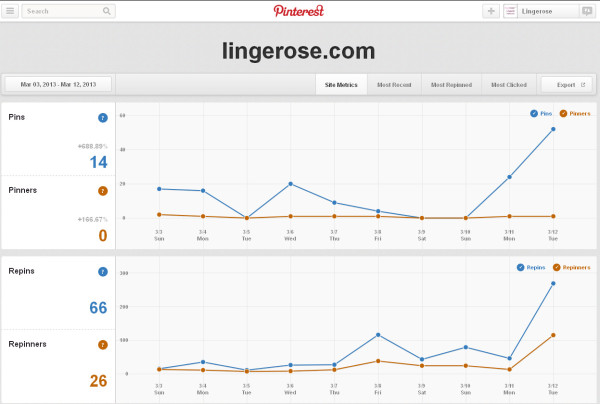The width and height of the screenshot is (600, 404).
Task: Click the Pins data point for 3/3 Sun
Action: pyautogui.click(x=159, y=189)
